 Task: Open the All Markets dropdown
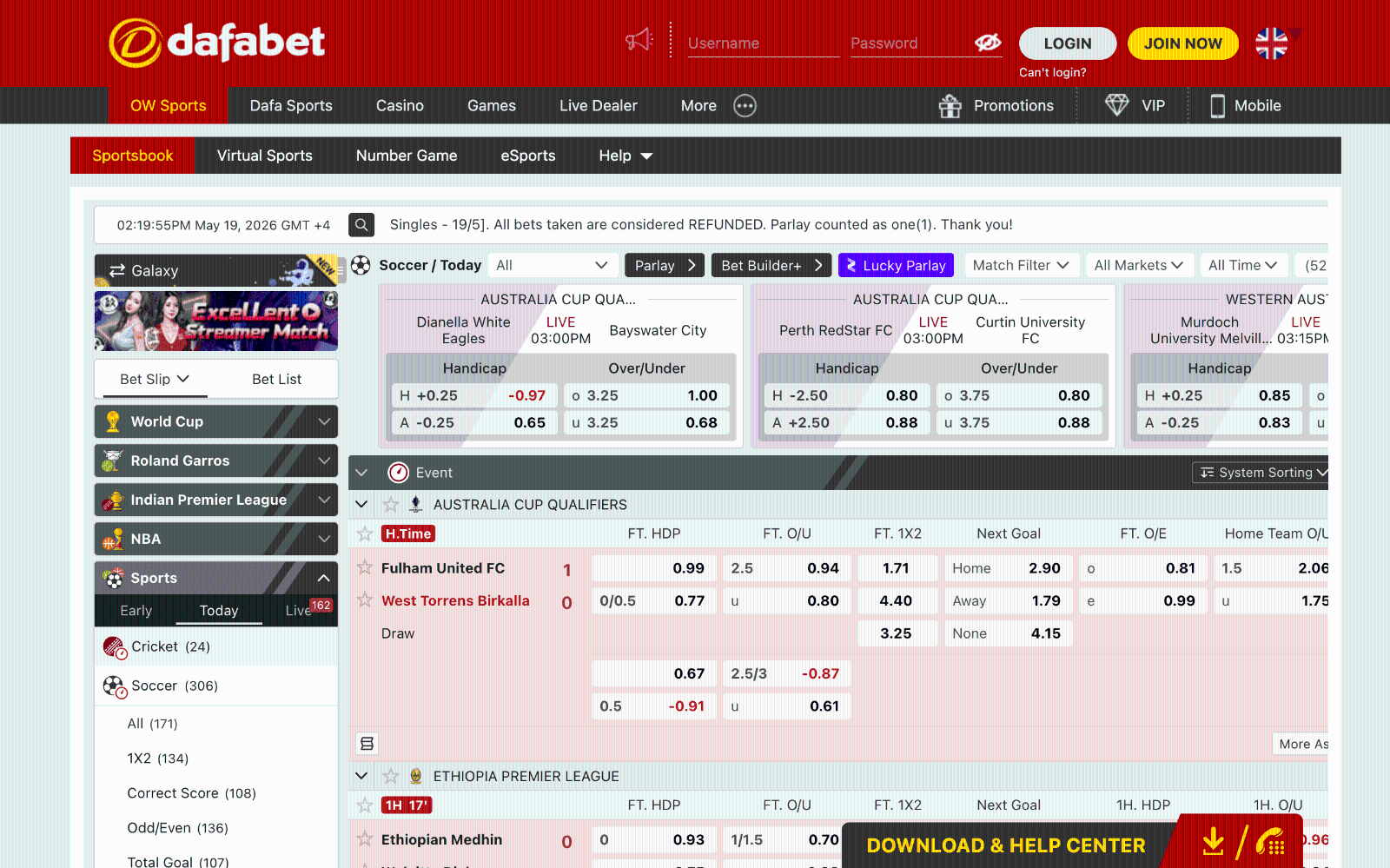click(1139, 265)
